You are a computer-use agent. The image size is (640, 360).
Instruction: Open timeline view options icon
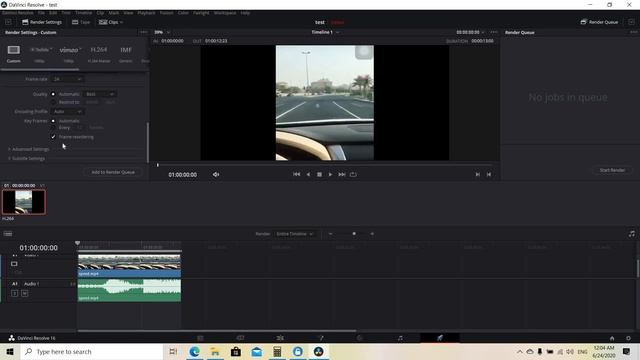pyautogui.click(x=8, y=234)
